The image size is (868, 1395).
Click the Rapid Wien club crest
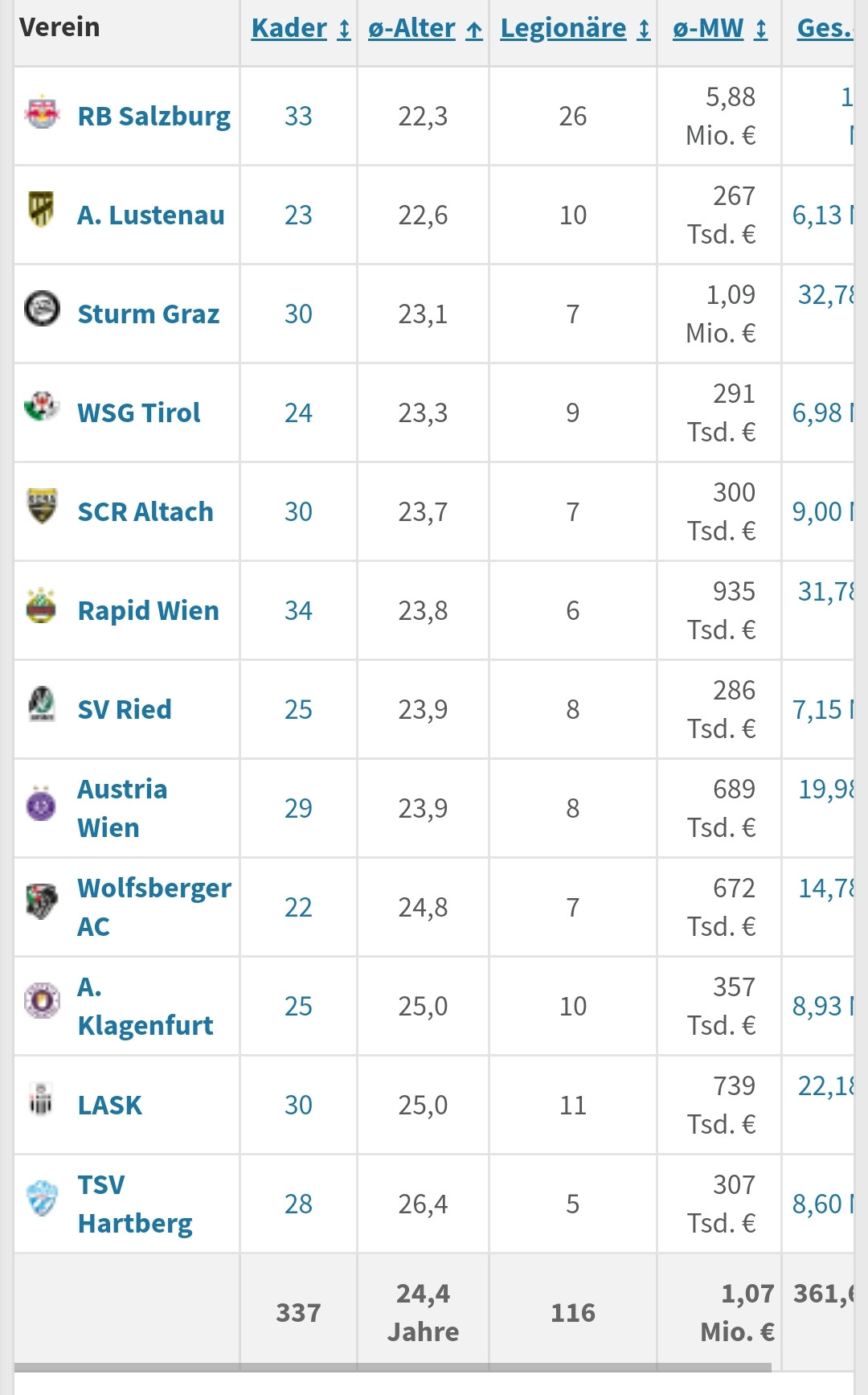[x=42, y=605]
